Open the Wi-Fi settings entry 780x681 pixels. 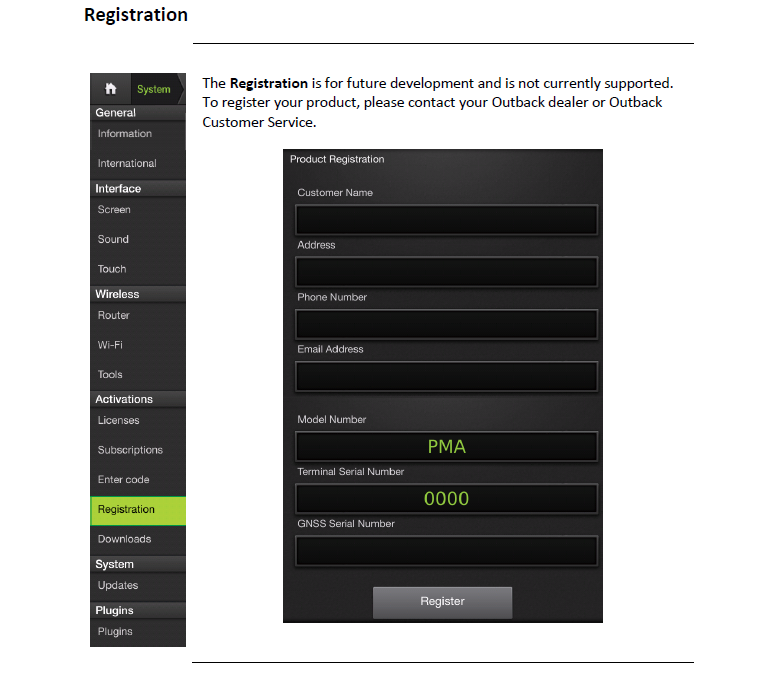tap(138, 345)
